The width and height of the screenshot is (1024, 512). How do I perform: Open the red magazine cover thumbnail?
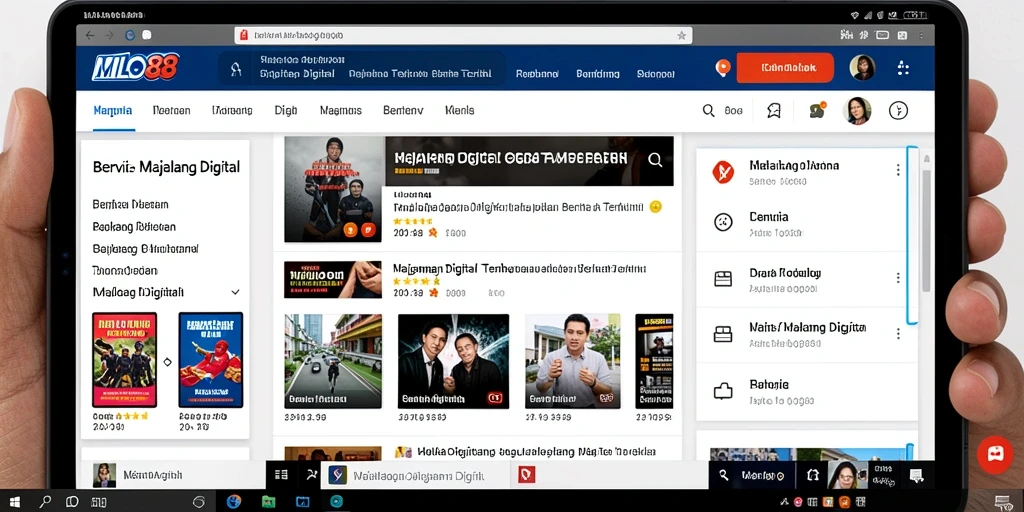click(125, 360)
